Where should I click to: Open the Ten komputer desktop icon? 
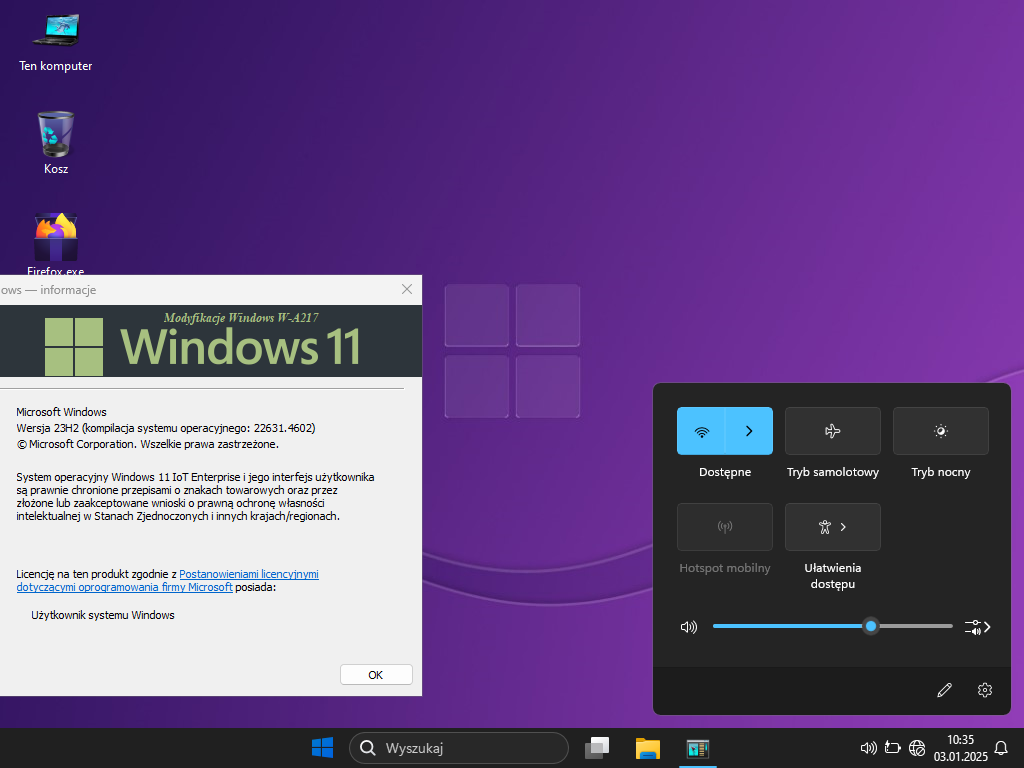(56, 32)
